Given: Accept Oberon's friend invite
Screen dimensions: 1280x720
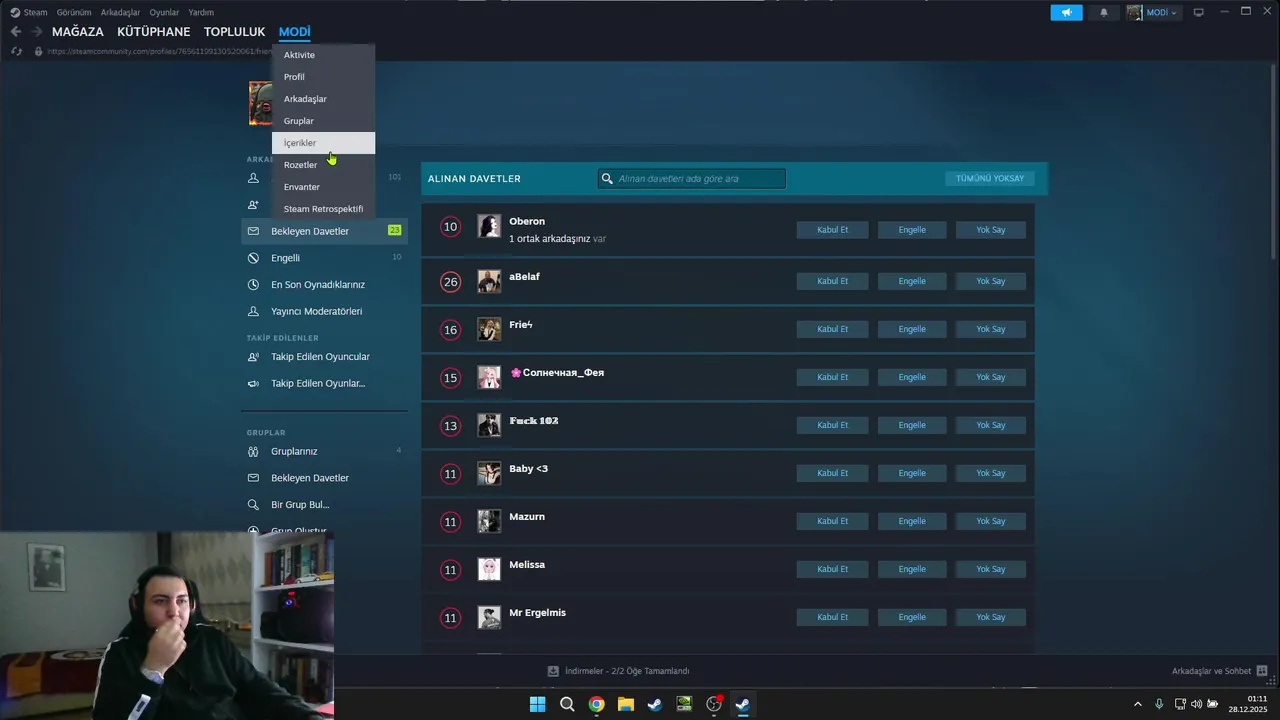Looking at the screenshot, I should pos(832,230).
